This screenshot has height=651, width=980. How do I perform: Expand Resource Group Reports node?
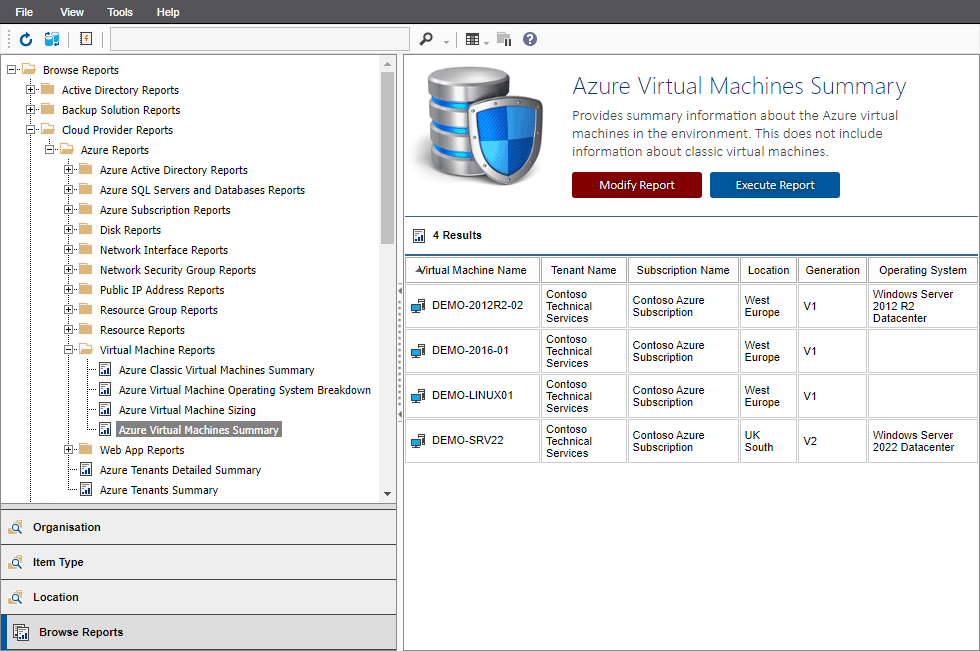[x=68, y=310]
